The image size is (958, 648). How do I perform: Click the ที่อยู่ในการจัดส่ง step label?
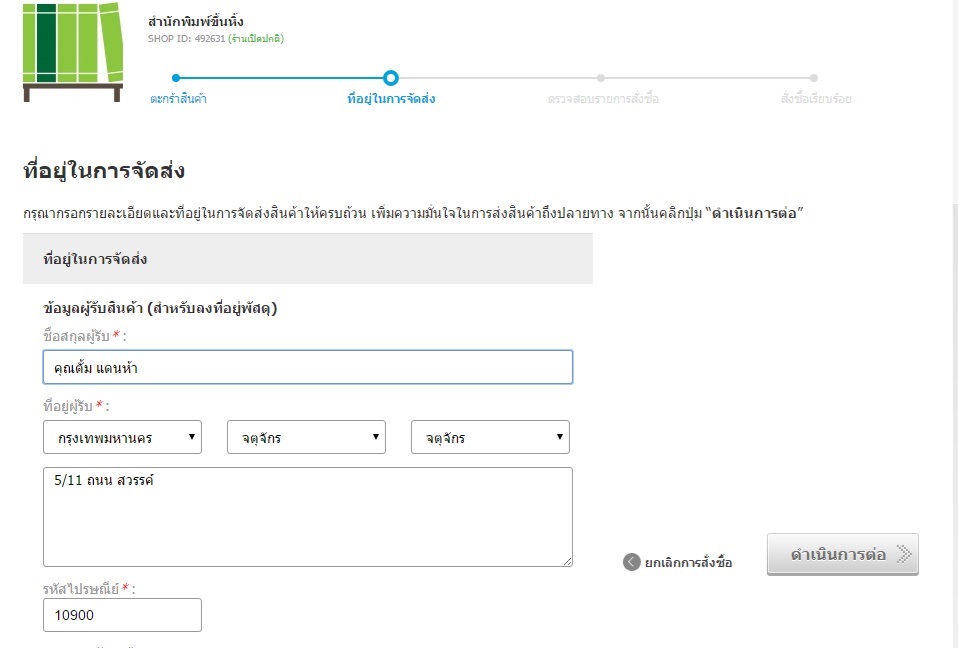click(x=391, y=99)
